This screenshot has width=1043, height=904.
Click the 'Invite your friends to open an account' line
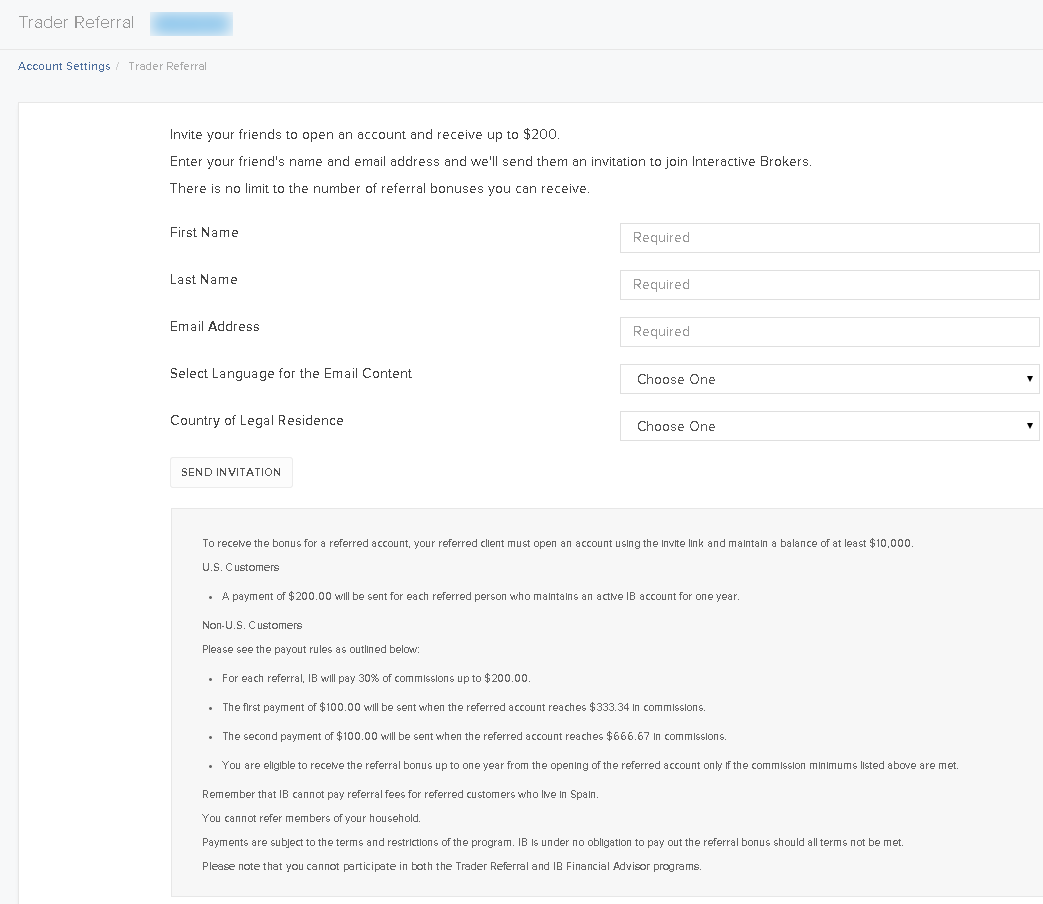tap(365, 135)
